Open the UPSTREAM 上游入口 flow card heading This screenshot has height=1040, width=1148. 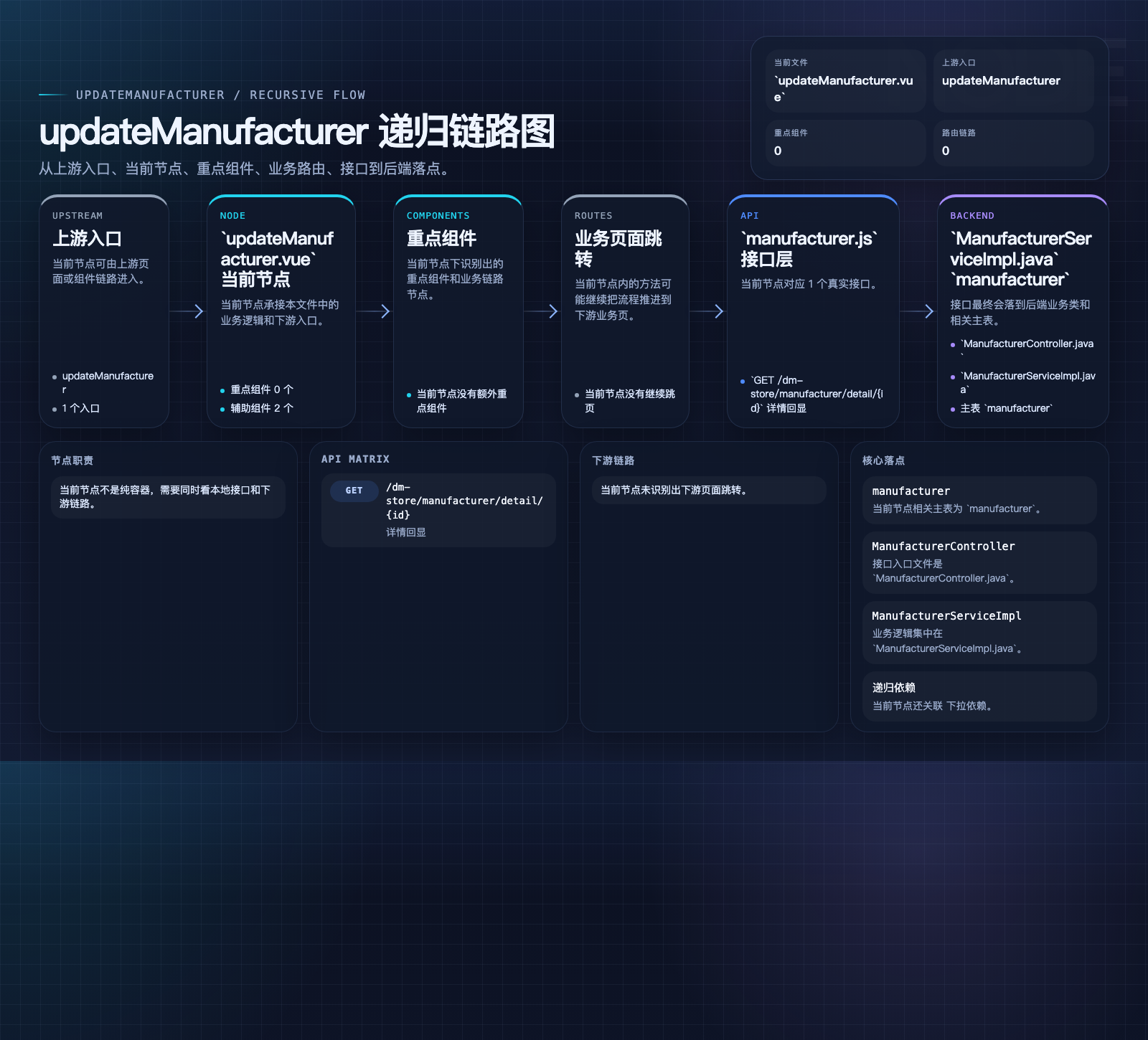click(x=87, y=238)
